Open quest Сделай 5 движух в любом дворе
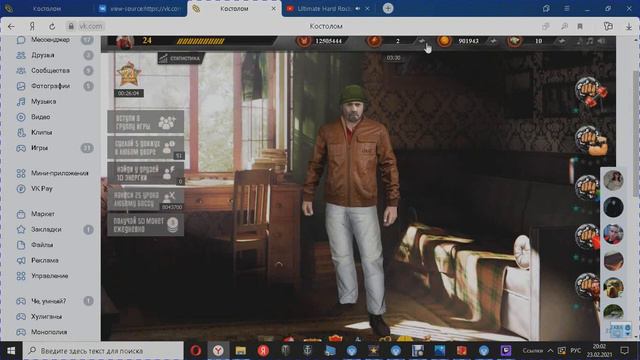Screen dimensions: 640x360 pos(145,147)
